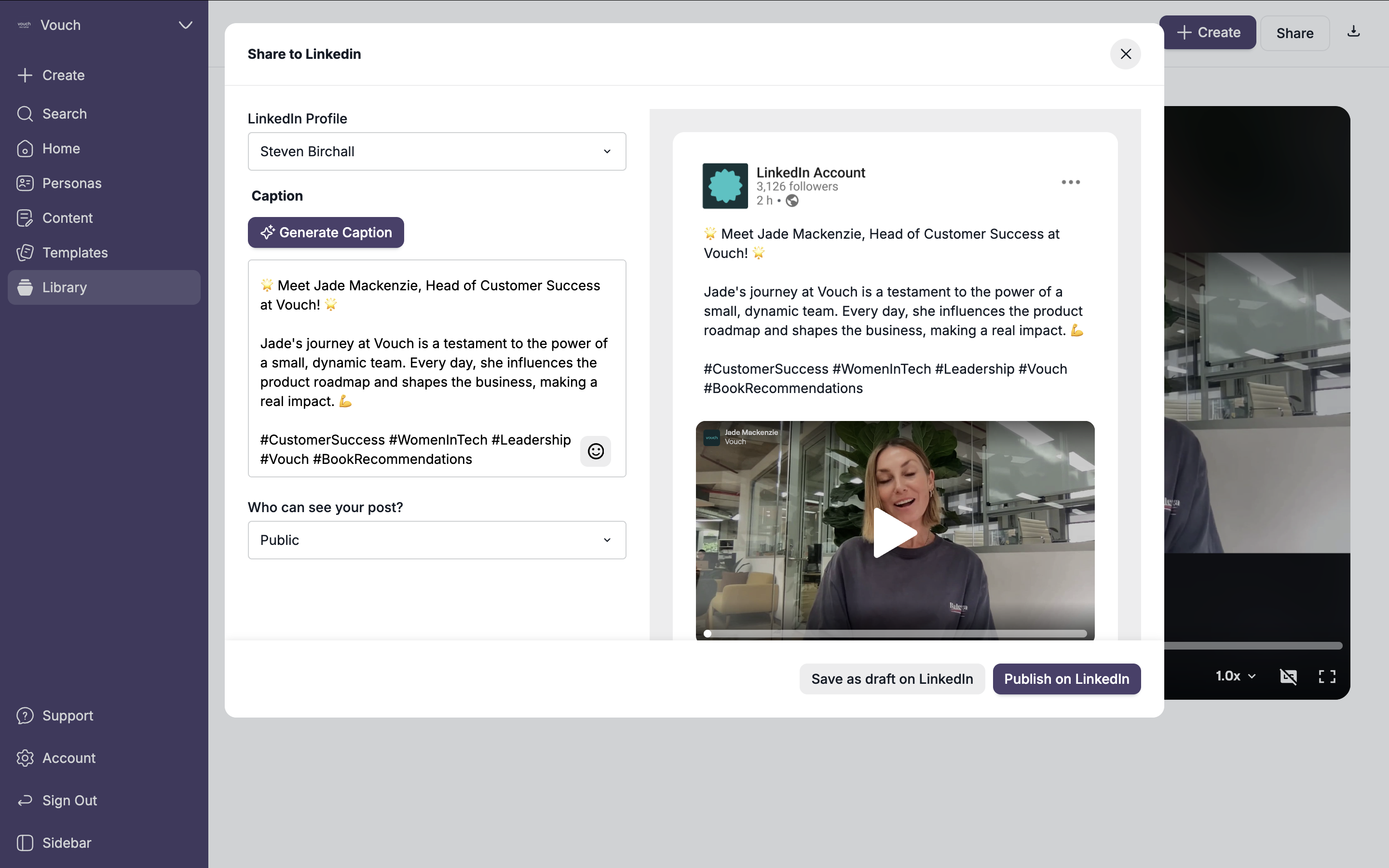Open Support from the sidebar
The image size is (1389, 868).
coord(104,715)
